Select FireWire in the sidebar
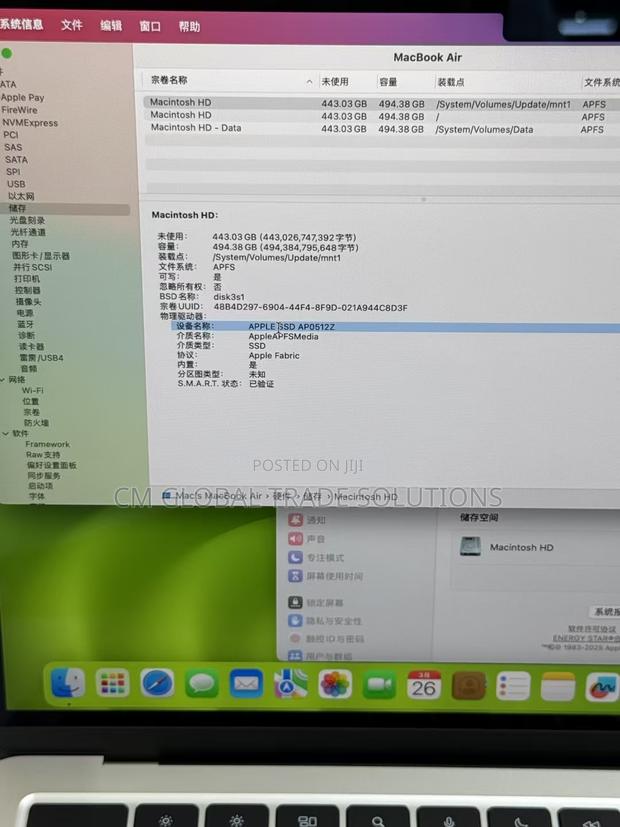620x827 pixels. (x=20, y=110)
